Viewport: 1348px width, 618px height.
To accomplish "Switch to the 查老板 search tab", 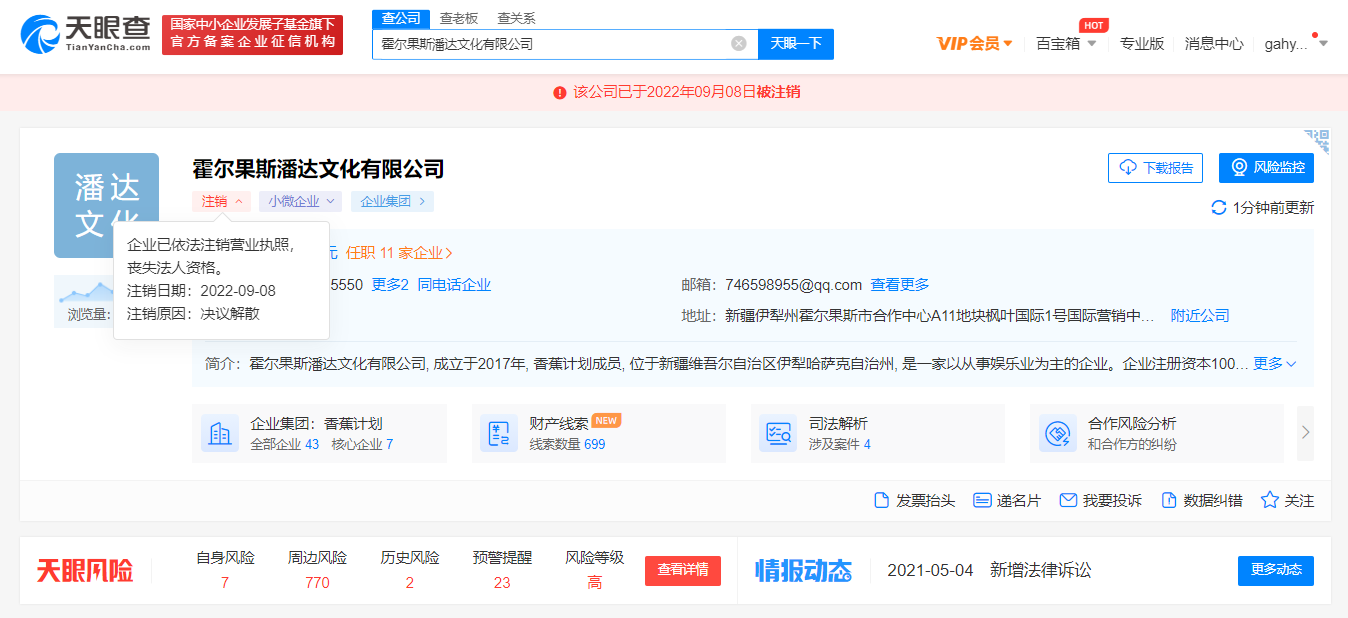I will (459, 18).
